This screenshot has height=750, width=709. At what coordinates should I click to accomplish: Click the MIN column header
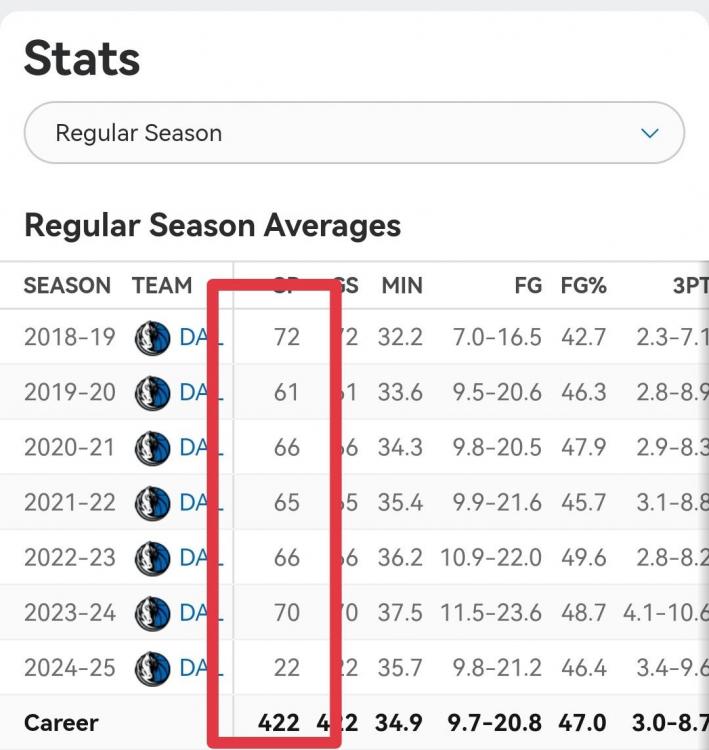pos(402,286)
